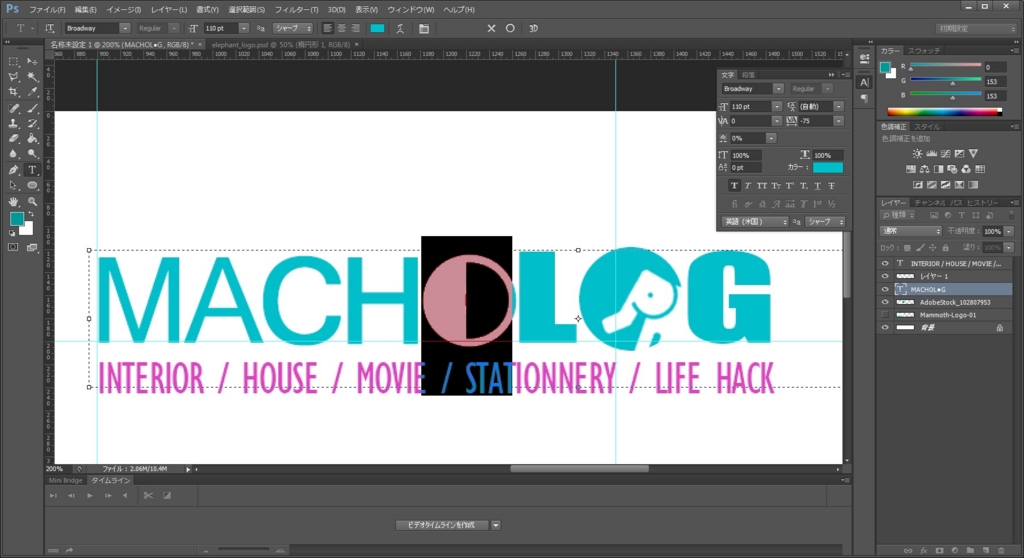The width and height of the screenshot is (1024, 558).
Task: Select the Move tool
Action: [x=32, y=61]
